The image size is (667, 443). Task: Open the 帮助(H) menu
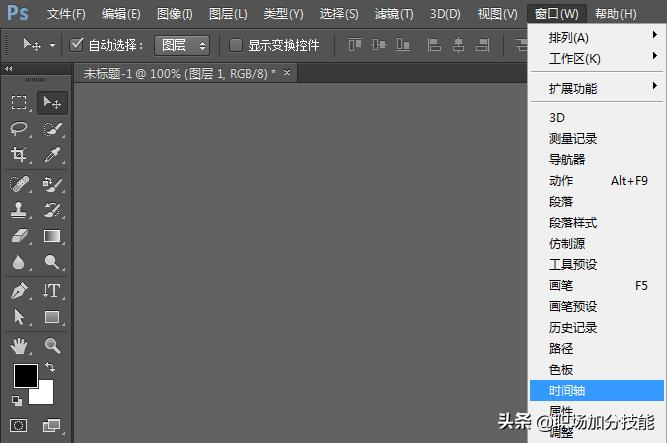[616, 14]
